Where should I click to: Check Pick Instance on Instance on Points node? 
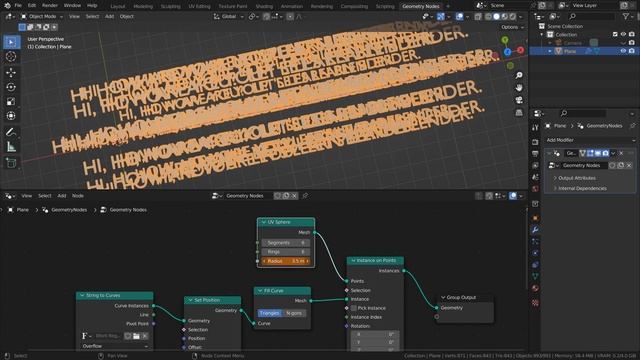[353, 308]
